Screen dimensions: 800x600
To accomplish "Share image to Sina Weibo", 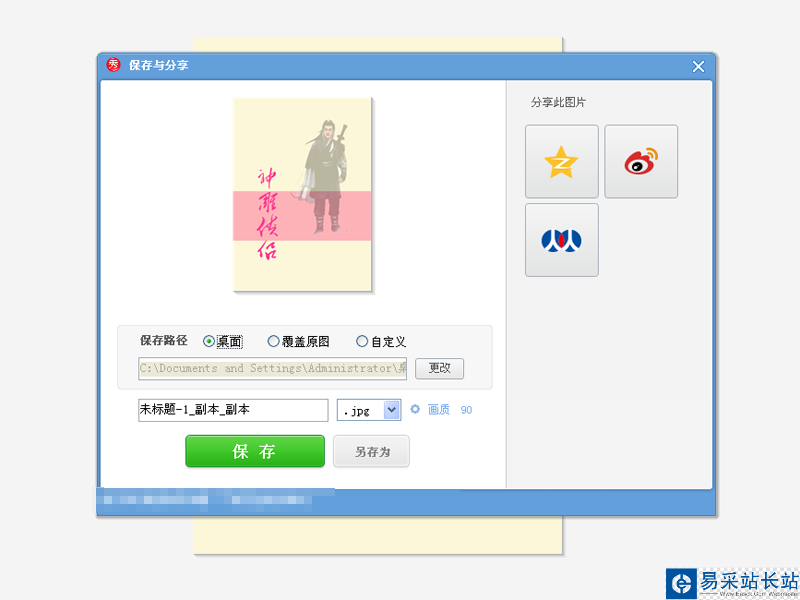I will pyautogui.click(x=641, y=162).
